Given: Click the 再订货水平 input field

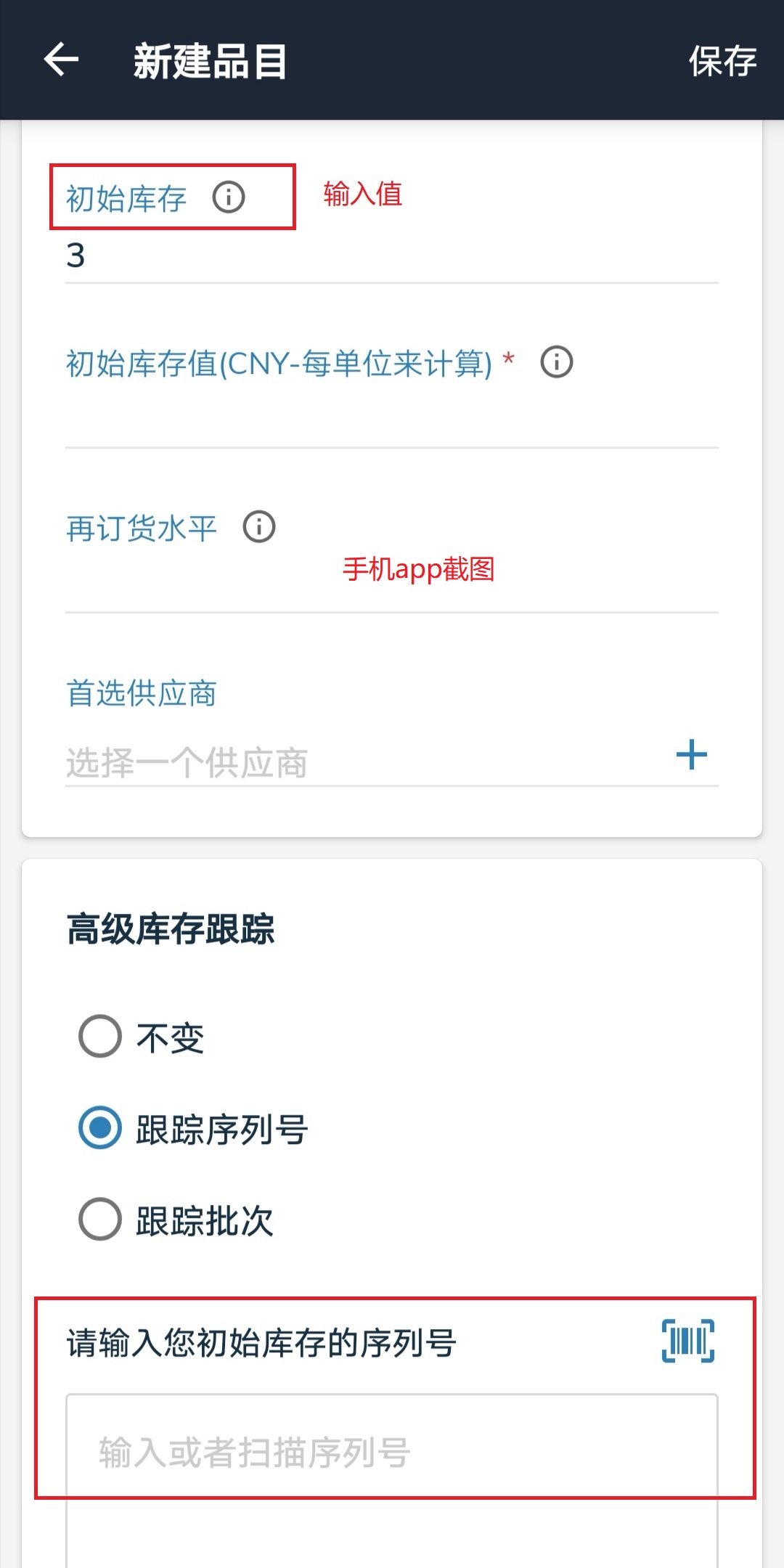Looking at the screenshot, I should 392,584.
